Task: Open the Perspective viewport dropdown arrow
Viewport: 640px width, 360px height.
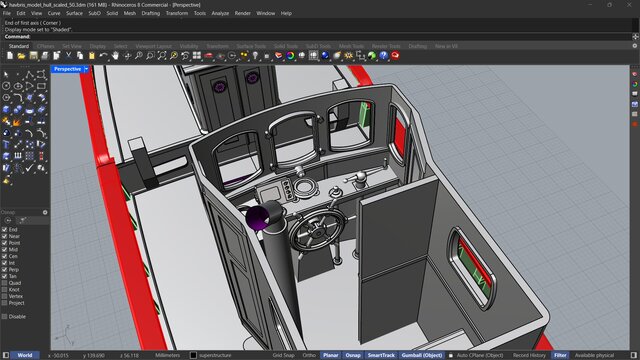Action: (87, 69)
